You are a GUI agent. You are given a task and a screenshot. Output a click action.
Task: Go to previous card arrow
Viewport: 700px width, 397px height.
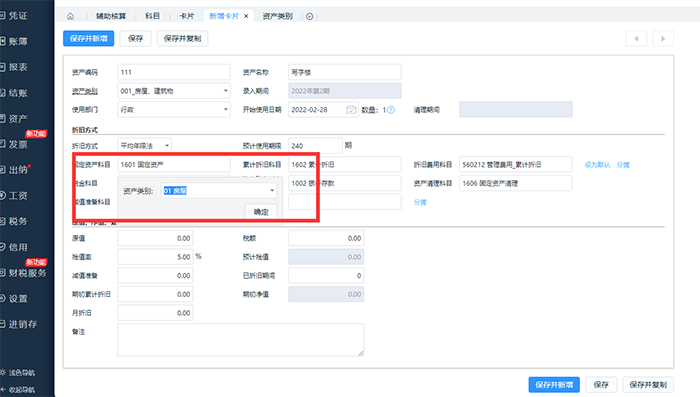click(636, 38)
